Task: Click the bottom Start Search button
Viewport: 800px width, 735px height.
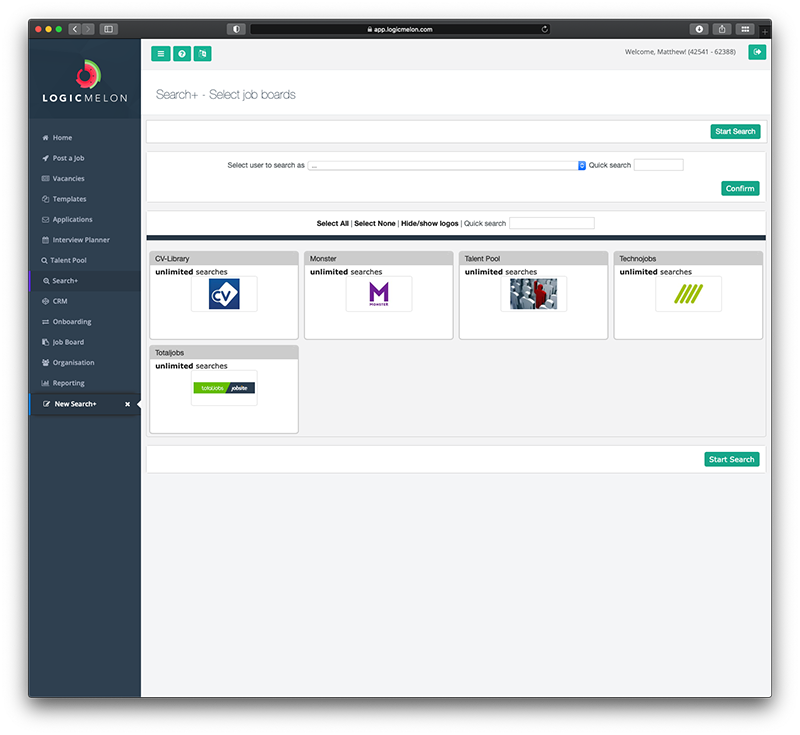Action: pyautogui.click(x=732, y=460)
